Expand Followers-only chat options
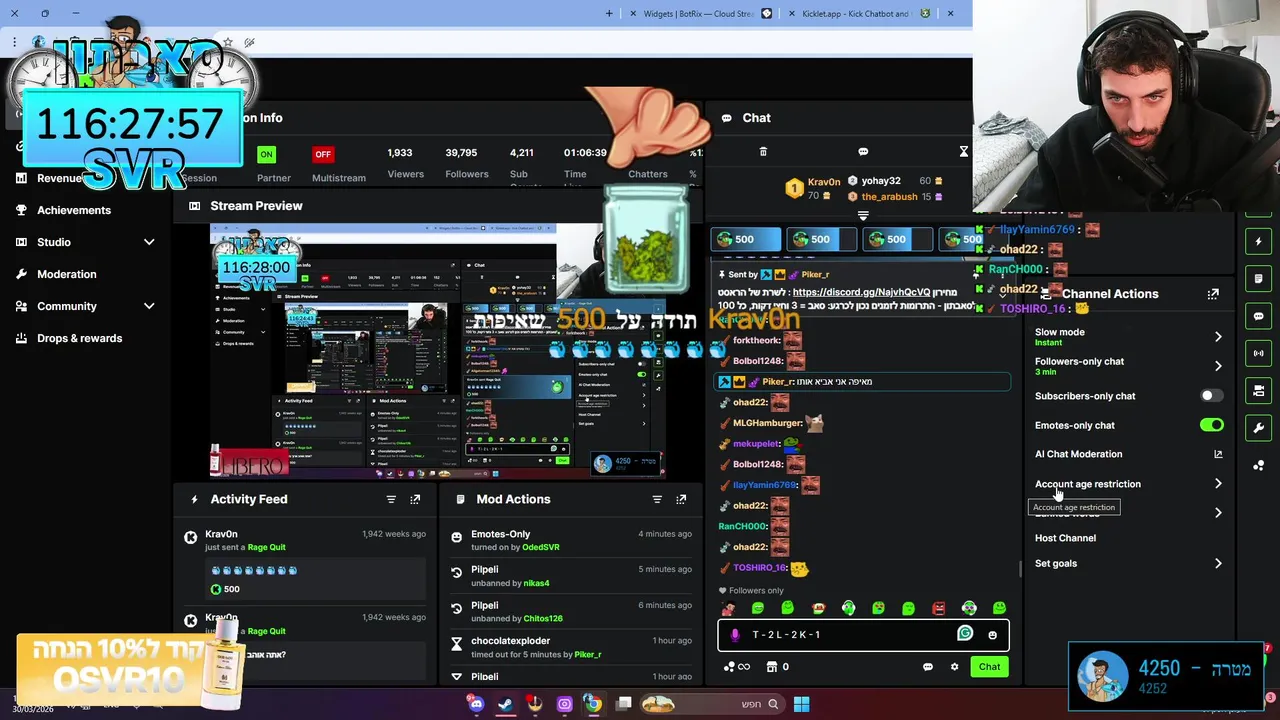Screen dimensions: 1280x720 [x=1218, y=366]
